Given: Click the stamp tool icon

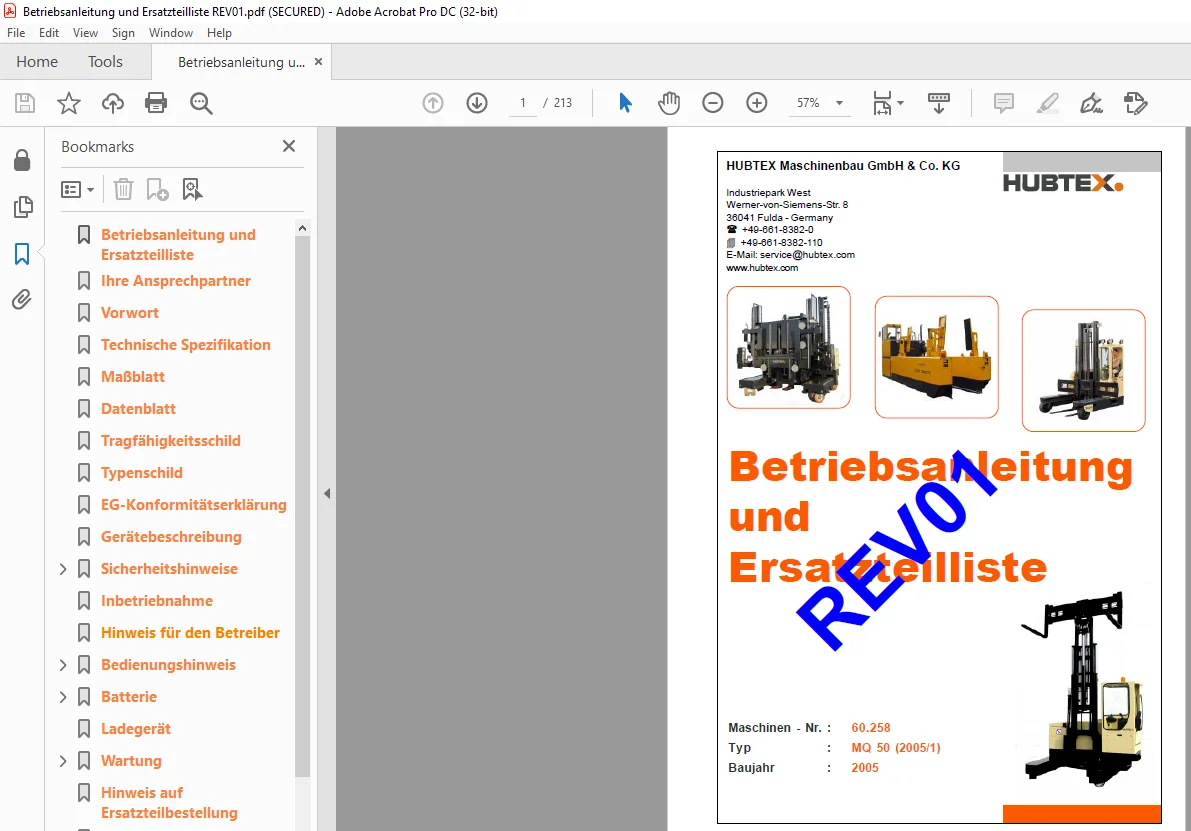Looking at the screenshot, I should pyautogui.click(x=1136, y=103).
